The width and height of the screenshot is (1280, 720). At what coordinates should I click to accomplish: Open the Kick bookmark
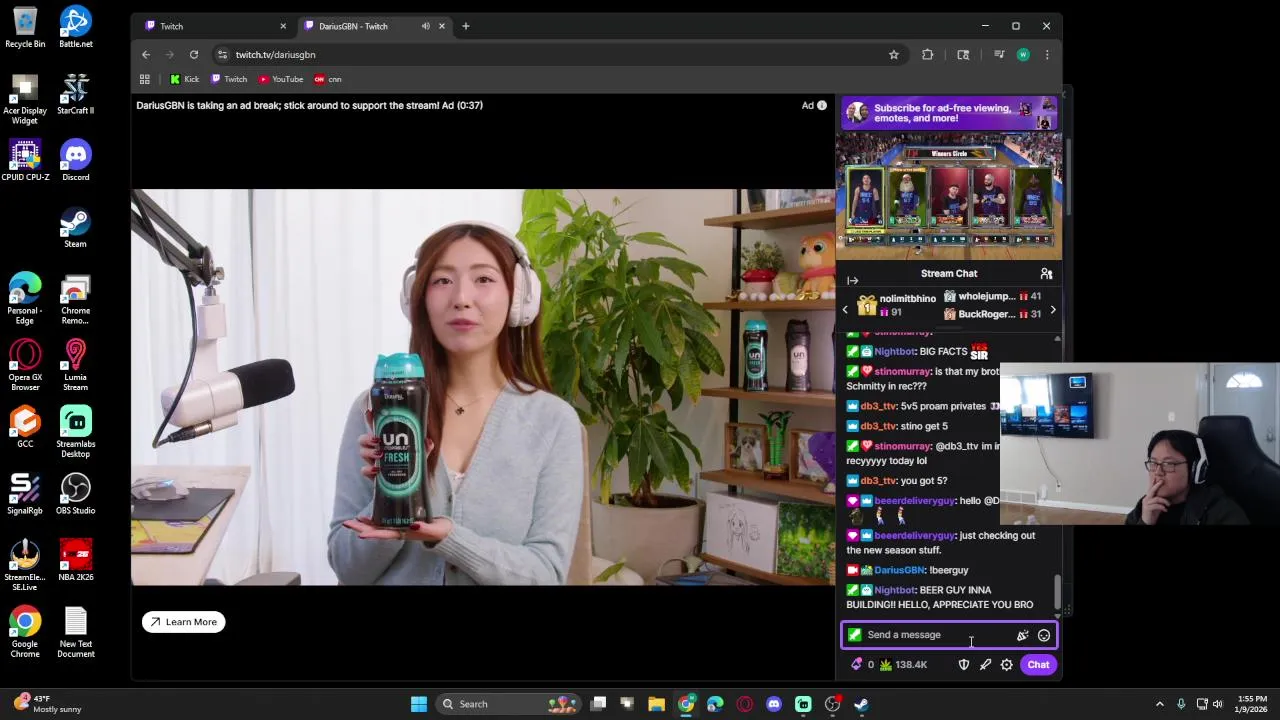(185, 79)
